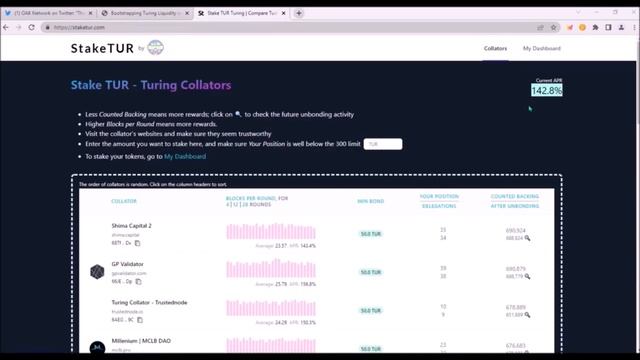Image resolution: width=640 pixels, height=360 pixels.
Task: Go back using the browser back arrow
Action: [6, 27]
